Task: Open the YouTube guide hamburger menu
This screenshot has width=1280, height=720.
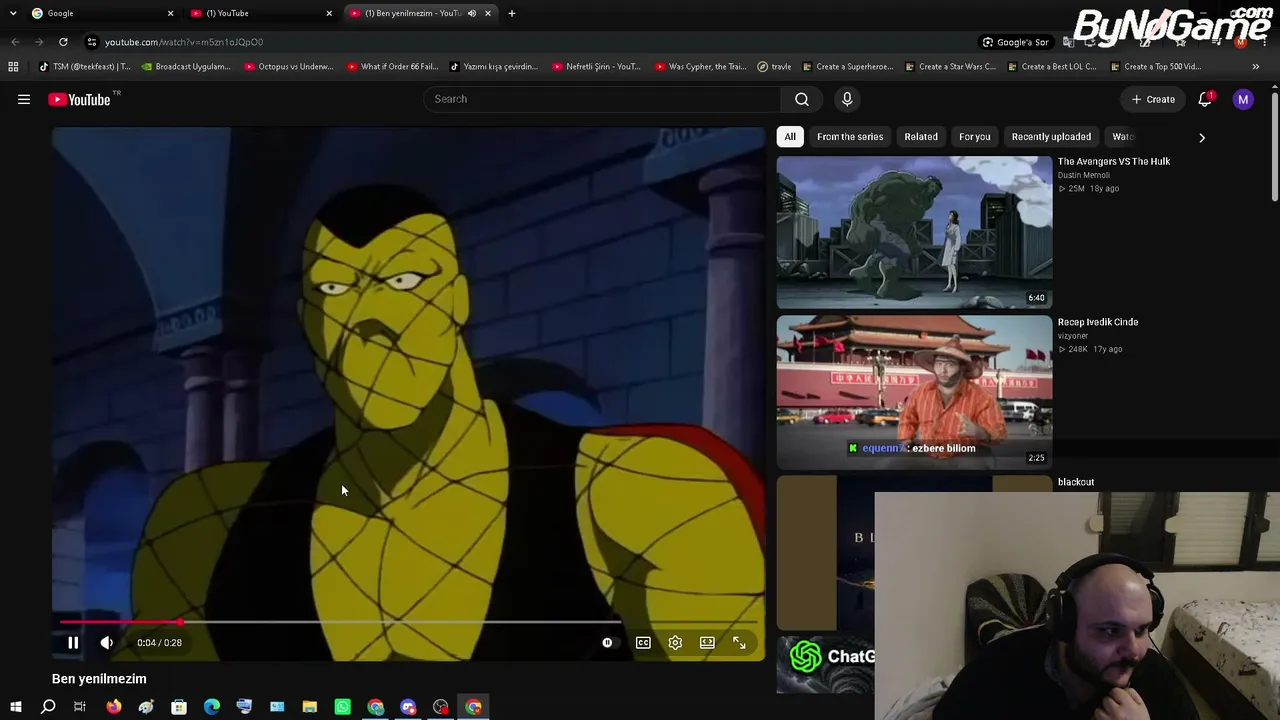Action: click(24, 99)
